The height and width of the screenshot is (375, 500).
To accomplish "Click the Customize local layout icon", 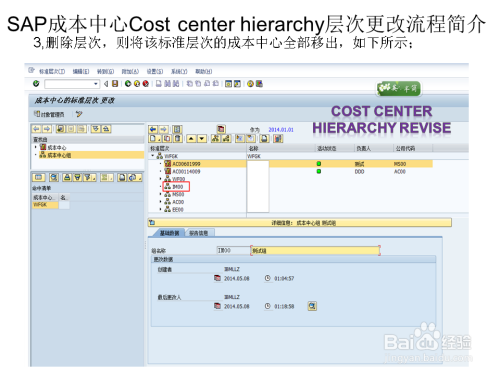I will click(x=259, y=84).
